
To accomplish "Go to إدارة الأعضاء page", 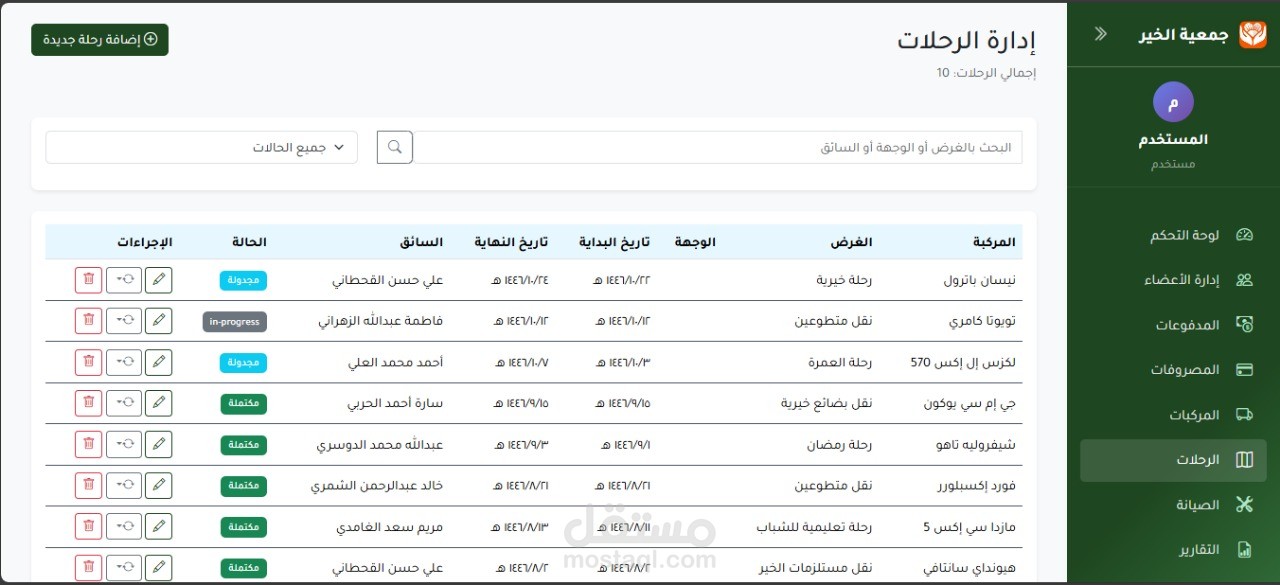I will pos(1173,280).
